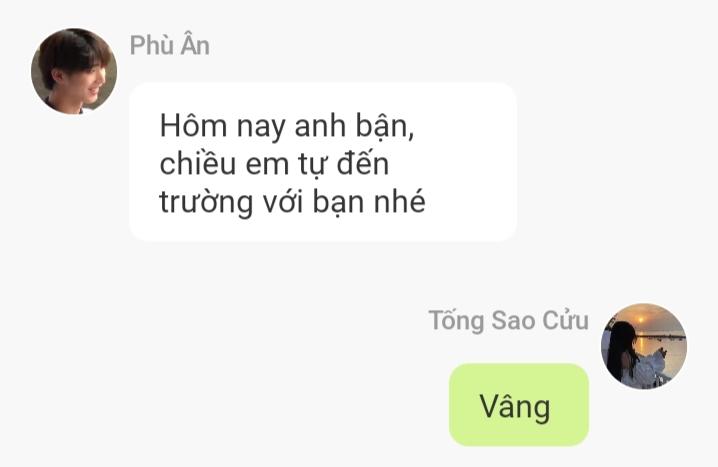Image resolution: width=718 pixels, height=467 pixels.
Task: Click the word 'Hôm' in the message
Action: (x=193, y=125)
